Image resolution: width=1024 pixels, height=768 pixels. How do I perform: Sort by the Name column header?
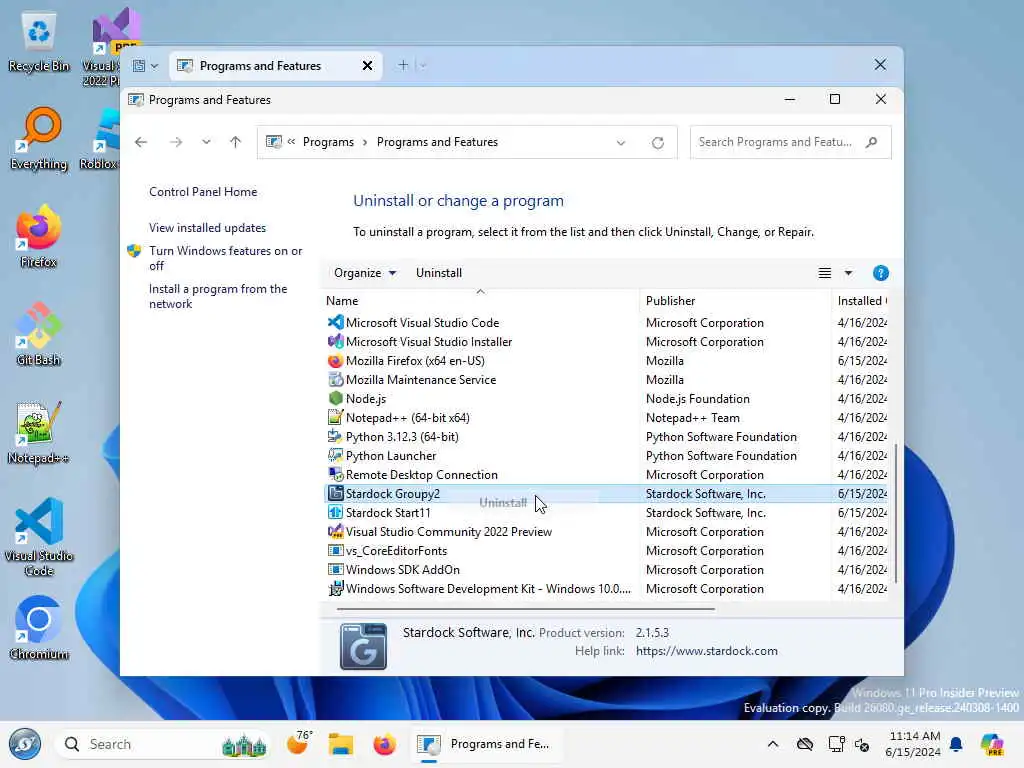(480, 300)
